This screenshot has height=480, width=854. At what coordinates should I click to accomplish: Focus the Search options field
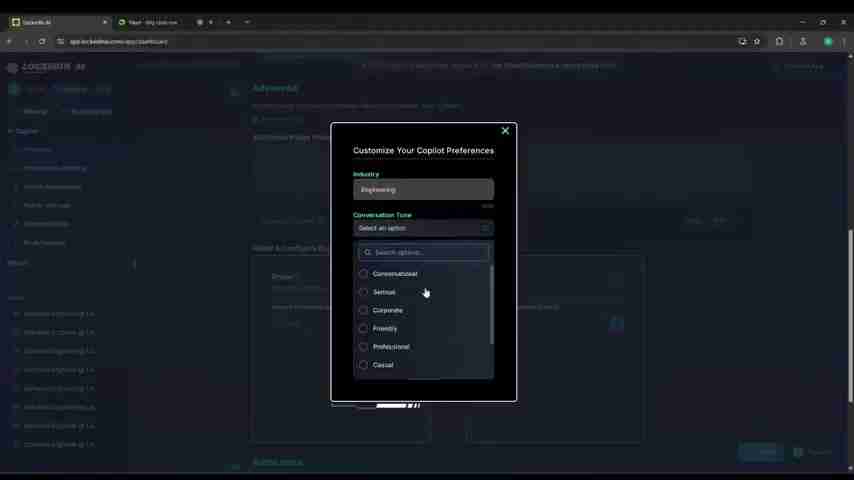423,252
